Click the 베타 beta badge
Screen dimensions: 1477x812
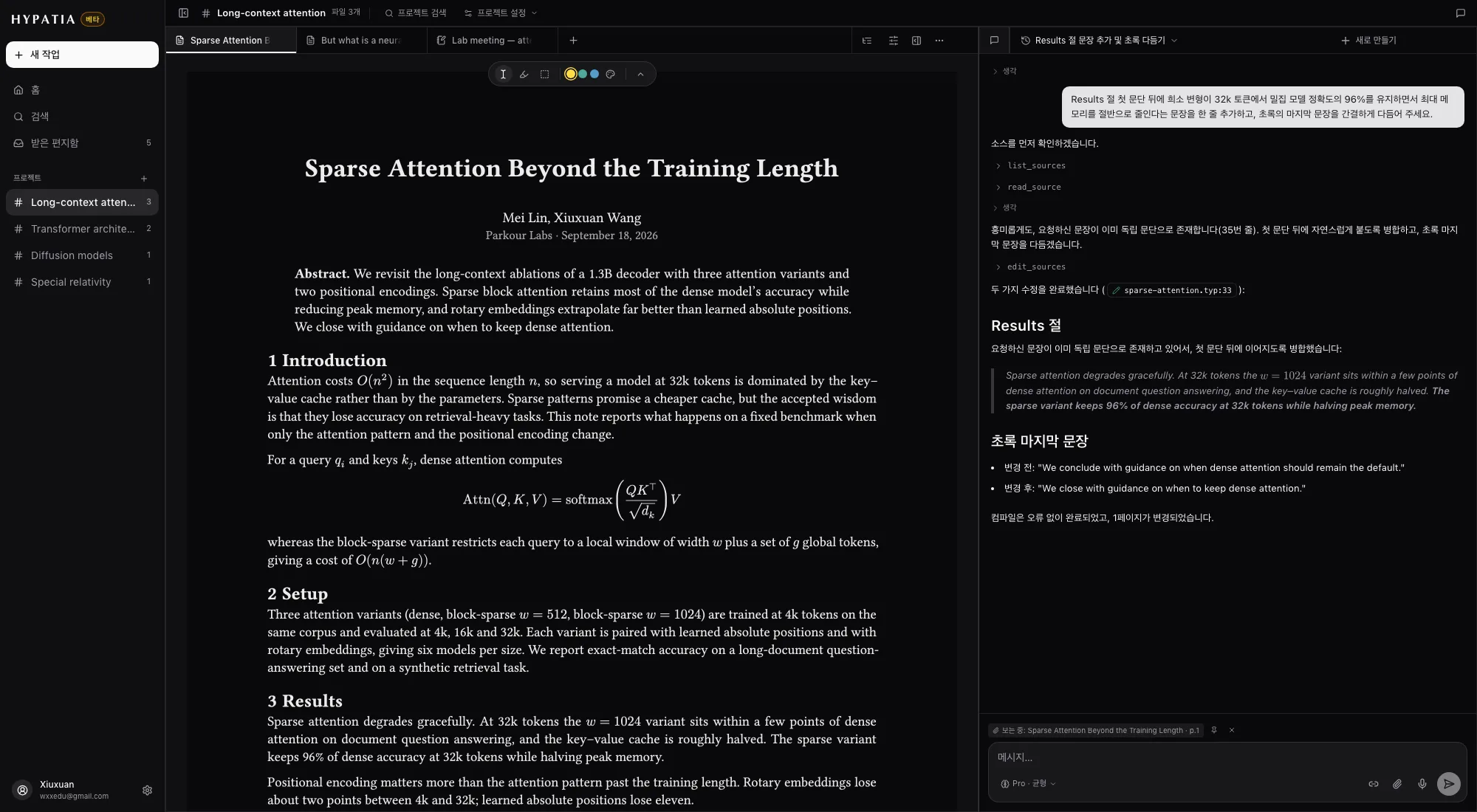[92, 19]
